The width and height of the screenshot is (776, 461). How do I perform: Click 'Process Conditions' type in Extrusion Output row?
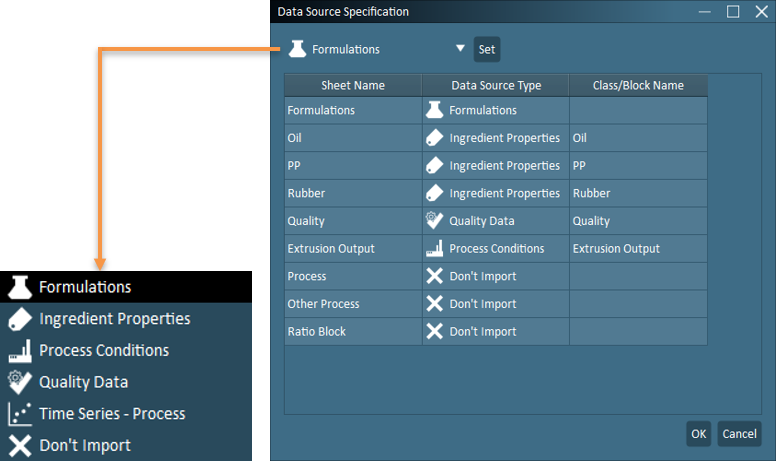(496, 248)
